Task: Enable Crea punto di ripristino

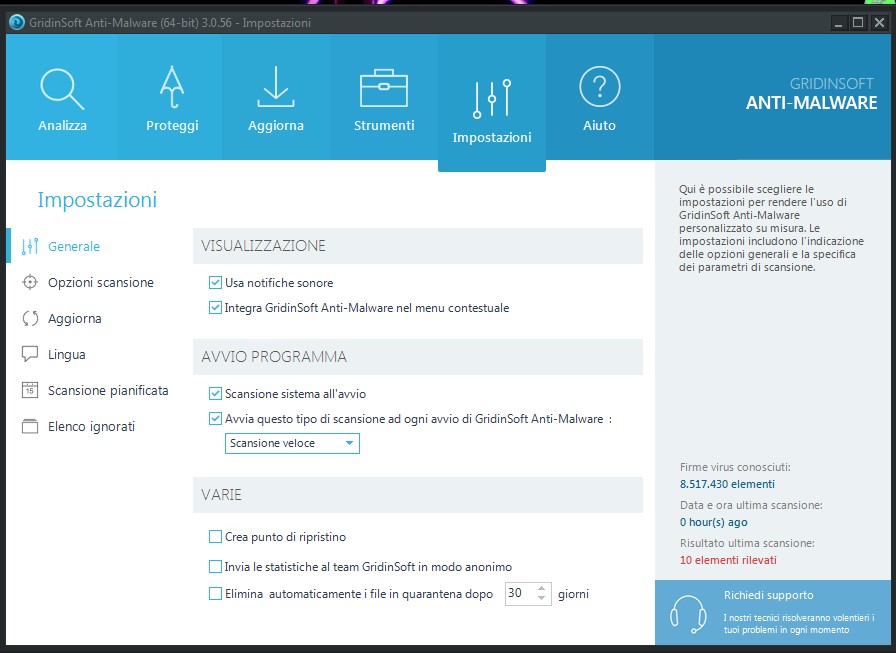Action: [x=215, y=536]
